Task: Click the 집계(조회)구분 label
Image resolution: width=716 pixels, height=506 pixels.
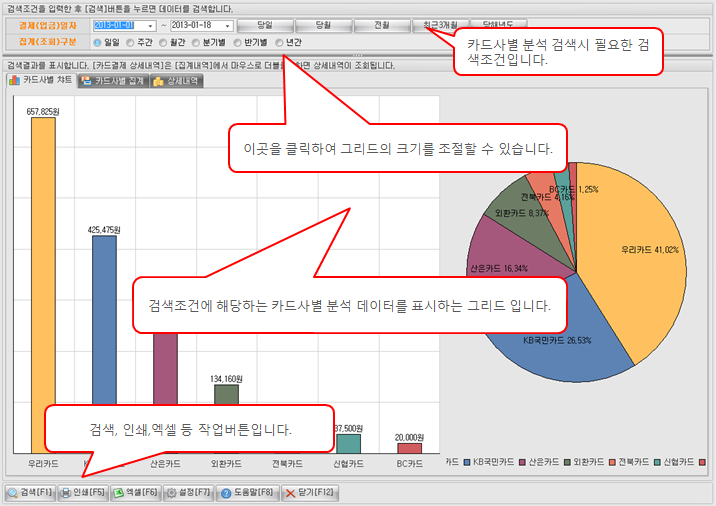Action: pos(47,42)
